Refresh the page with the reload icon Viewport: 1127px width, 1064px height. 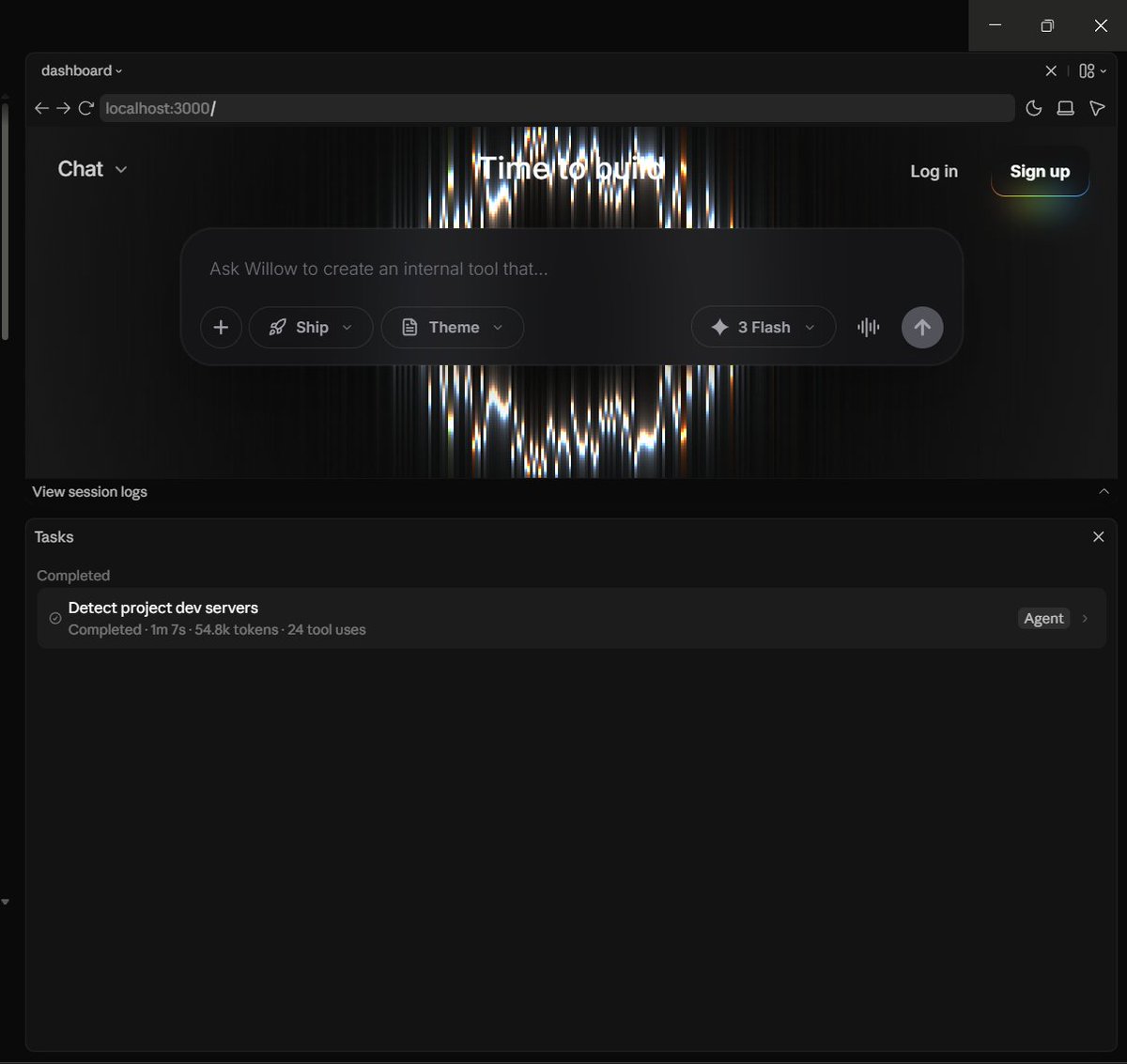pos(86,108)
